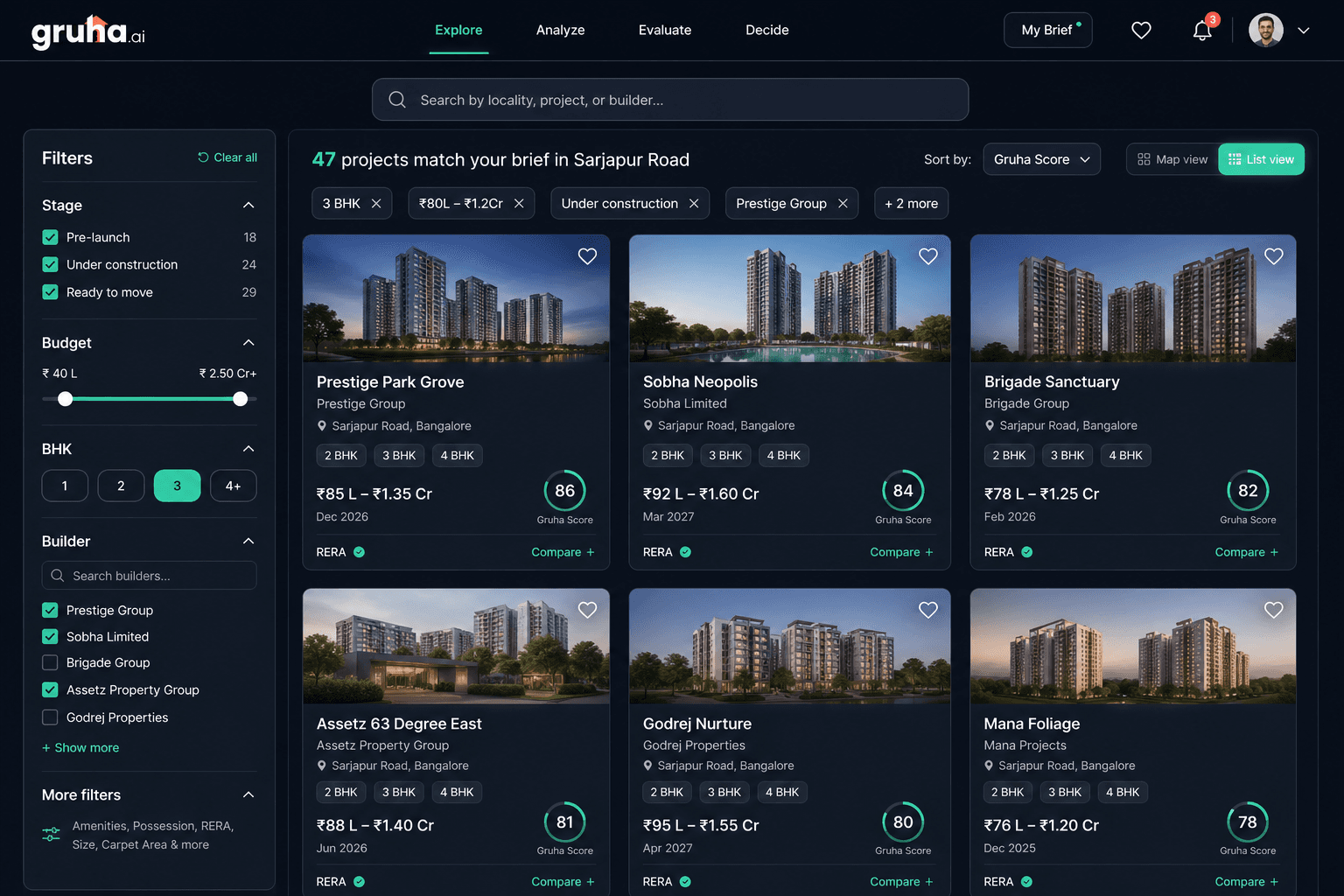Image resolution: width=1344 pixels, height=896 pixels.
Task: Open the profile menu chevron
Action: (x=1304, y=31)
